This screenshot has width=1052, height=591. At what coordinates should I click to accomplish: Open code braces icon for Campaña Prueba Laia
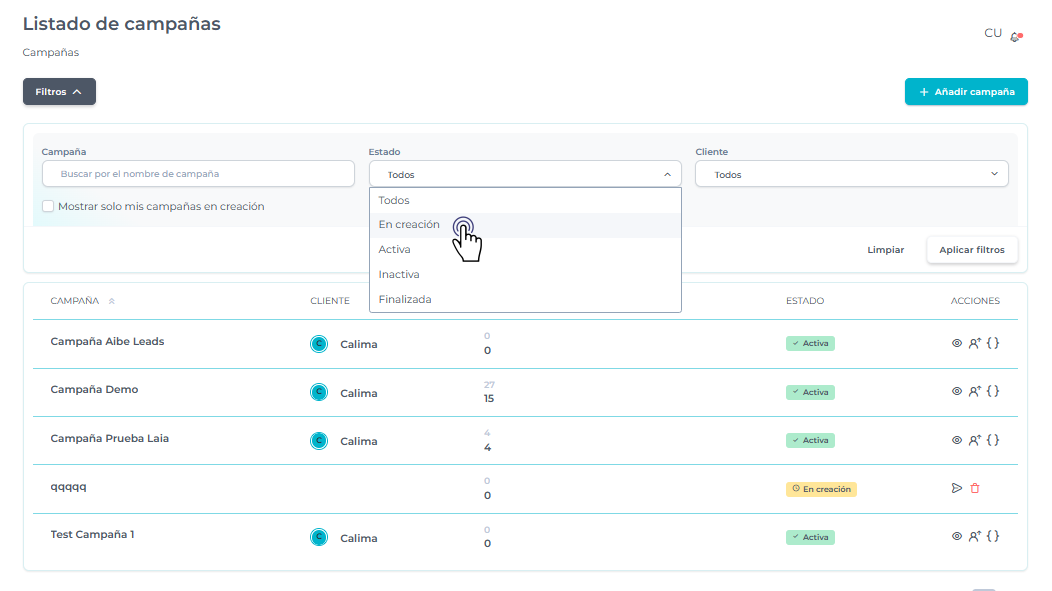(x=993, y=439)
